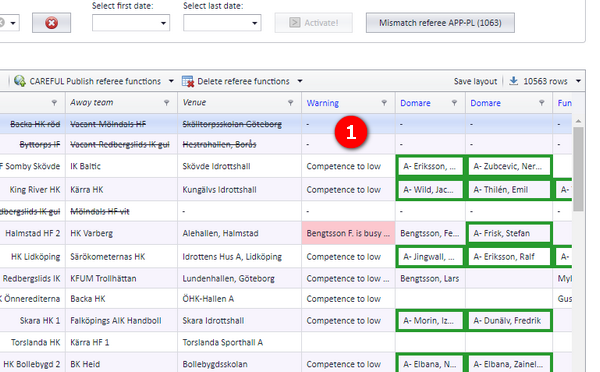Image resolution: width=600 pixels, height=372 pixels.
Task: Click Save layout
Action: [475, 81]
